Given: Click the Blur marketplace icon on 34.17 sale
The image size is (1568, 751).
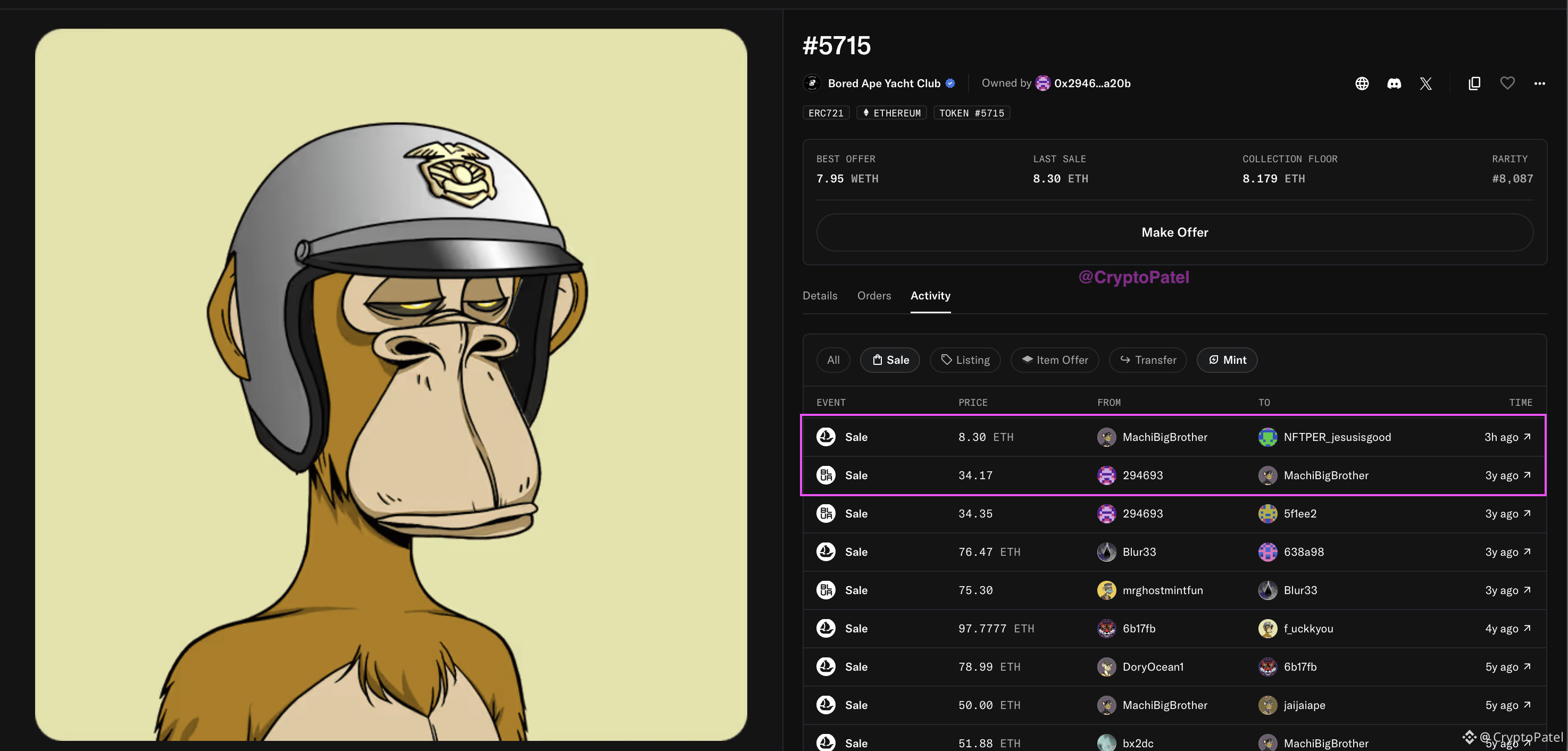Looking at the screenshot, I should click(x=826, y=475).
